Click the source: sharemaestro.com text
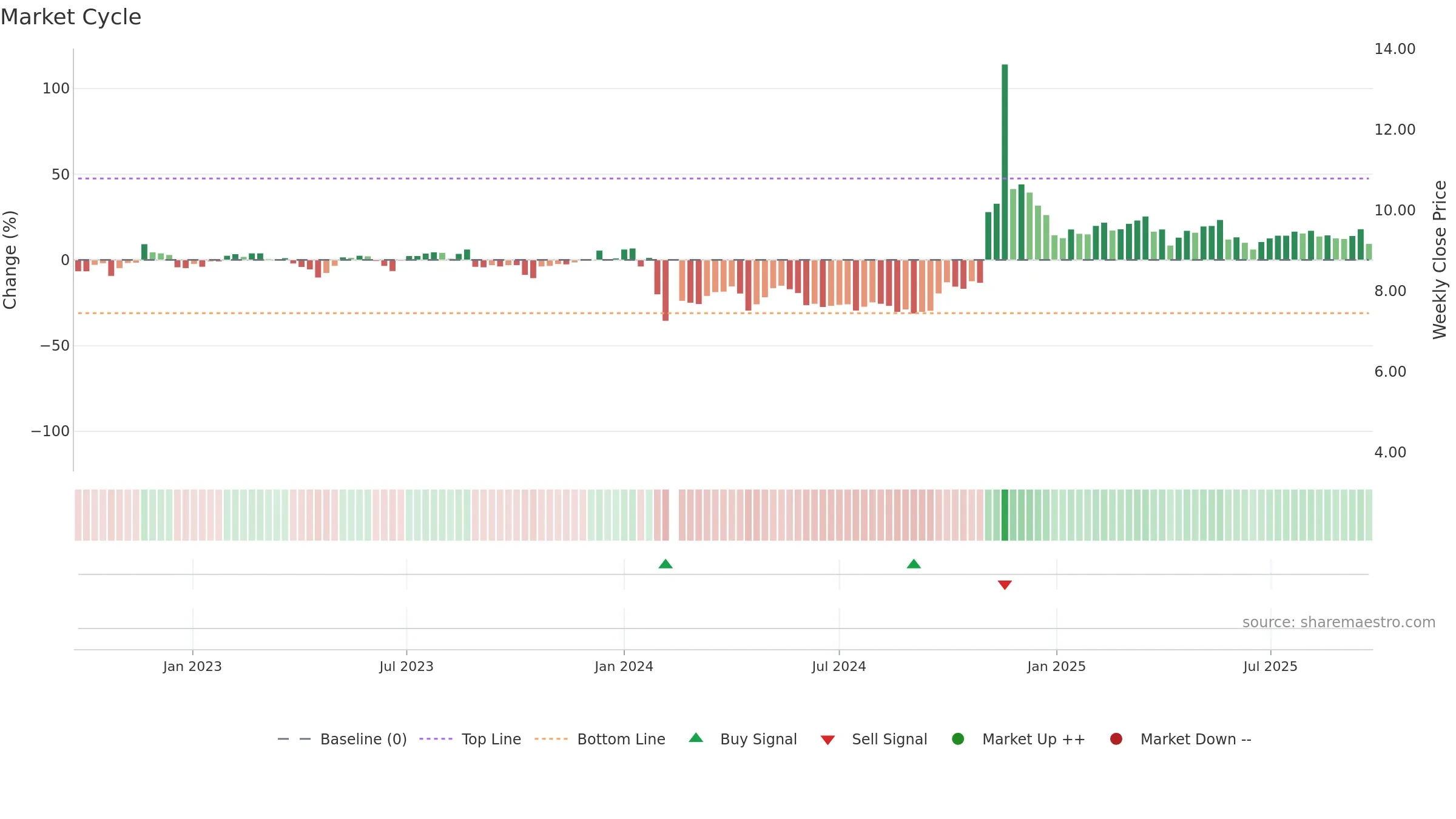Screen dimensions: 1456x819 coord(1339,622)
